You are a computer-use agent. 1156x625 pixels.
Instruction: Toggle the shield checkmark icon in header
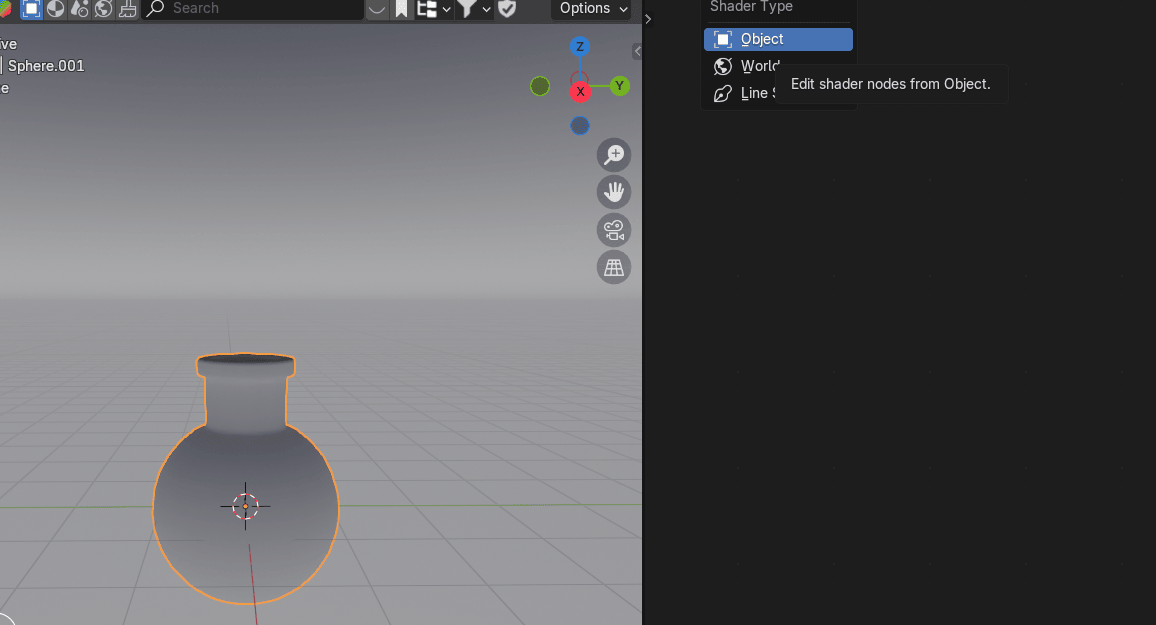507,9
